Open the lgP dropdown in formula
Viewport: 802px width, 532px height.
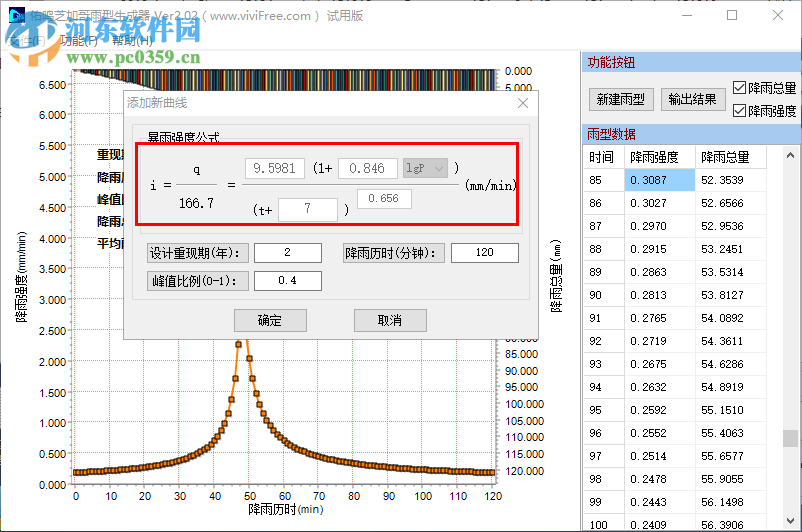tap(425, 168)
